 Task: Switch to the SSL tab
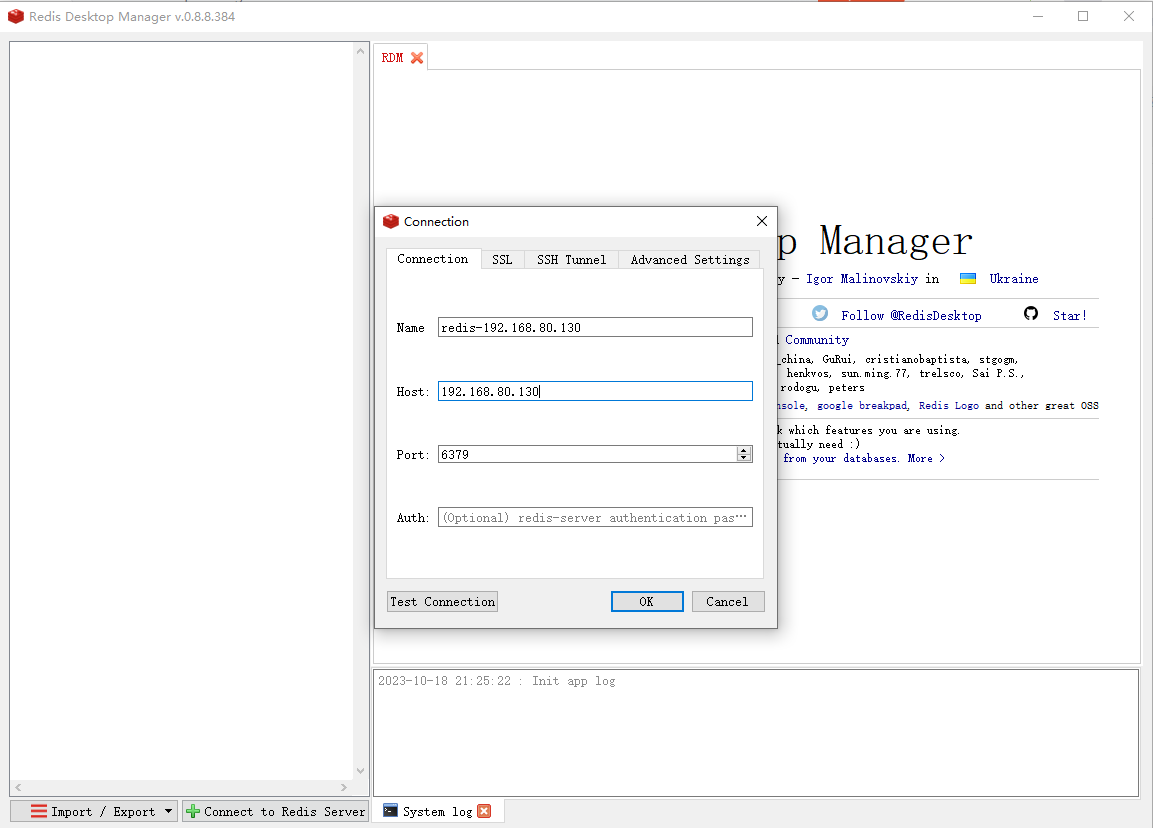(502, 260)
